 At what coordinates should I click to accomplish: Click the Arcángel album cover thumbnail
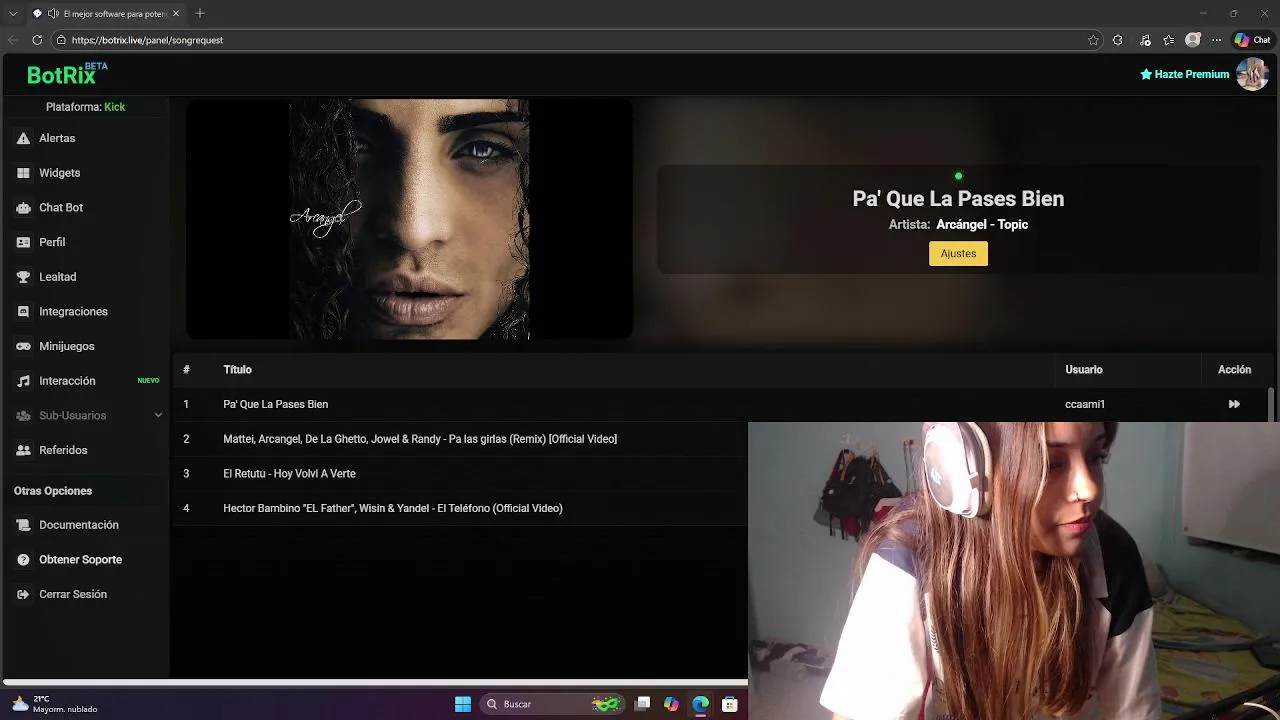[x=409, y=219]
